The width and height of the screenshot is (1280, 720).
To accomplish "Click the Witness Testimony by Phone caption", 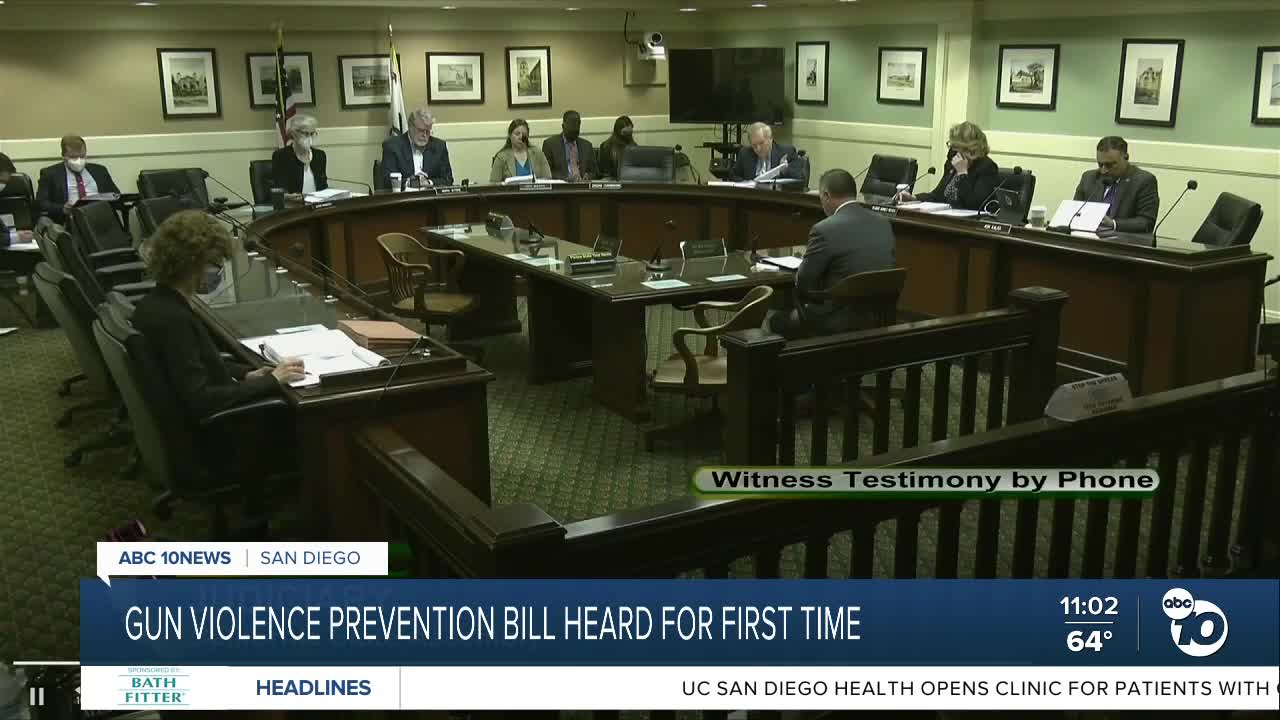I will pos(925,480).
